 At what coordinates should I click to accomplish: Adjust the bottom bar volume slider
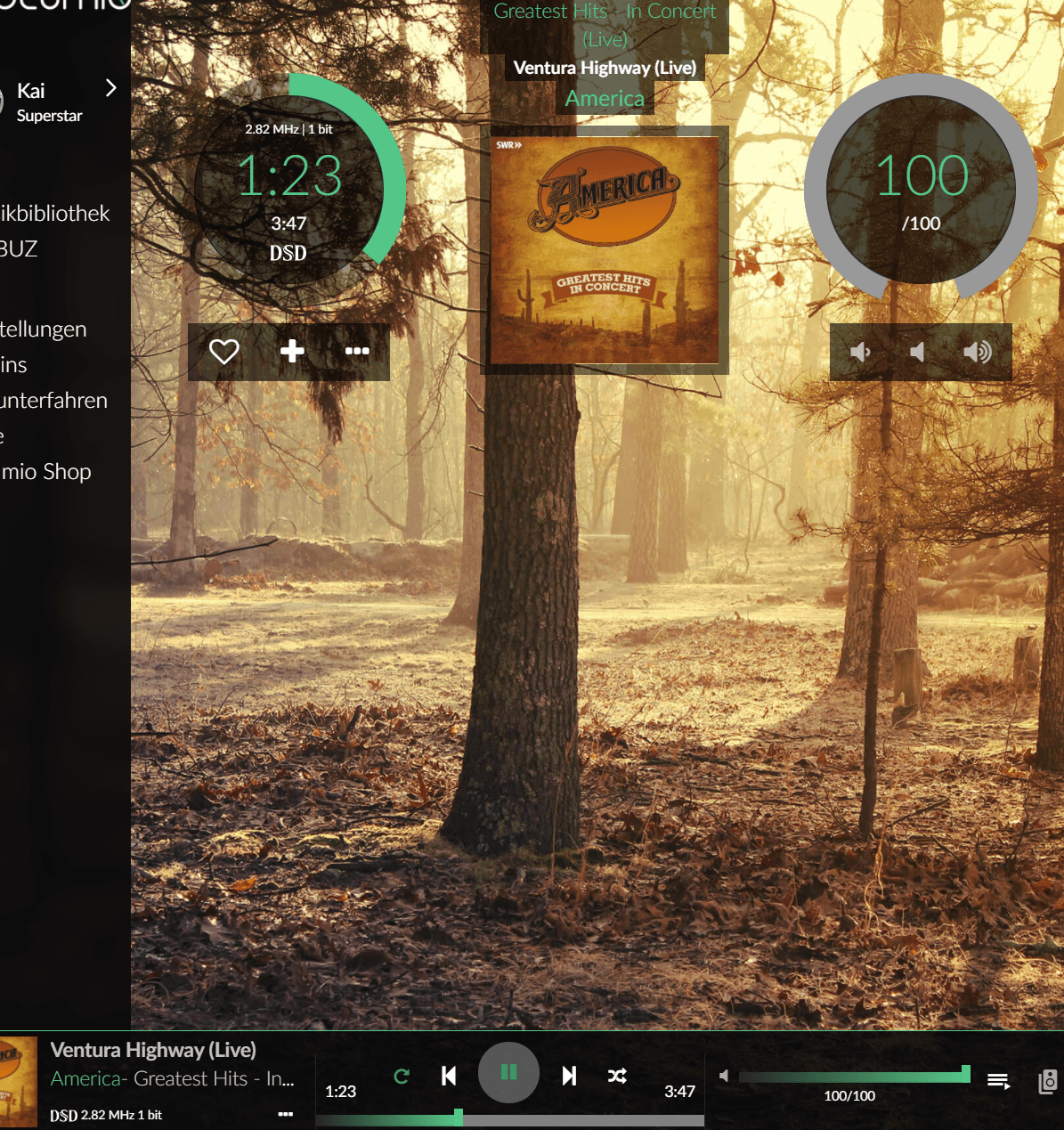tap(855, 1077)
